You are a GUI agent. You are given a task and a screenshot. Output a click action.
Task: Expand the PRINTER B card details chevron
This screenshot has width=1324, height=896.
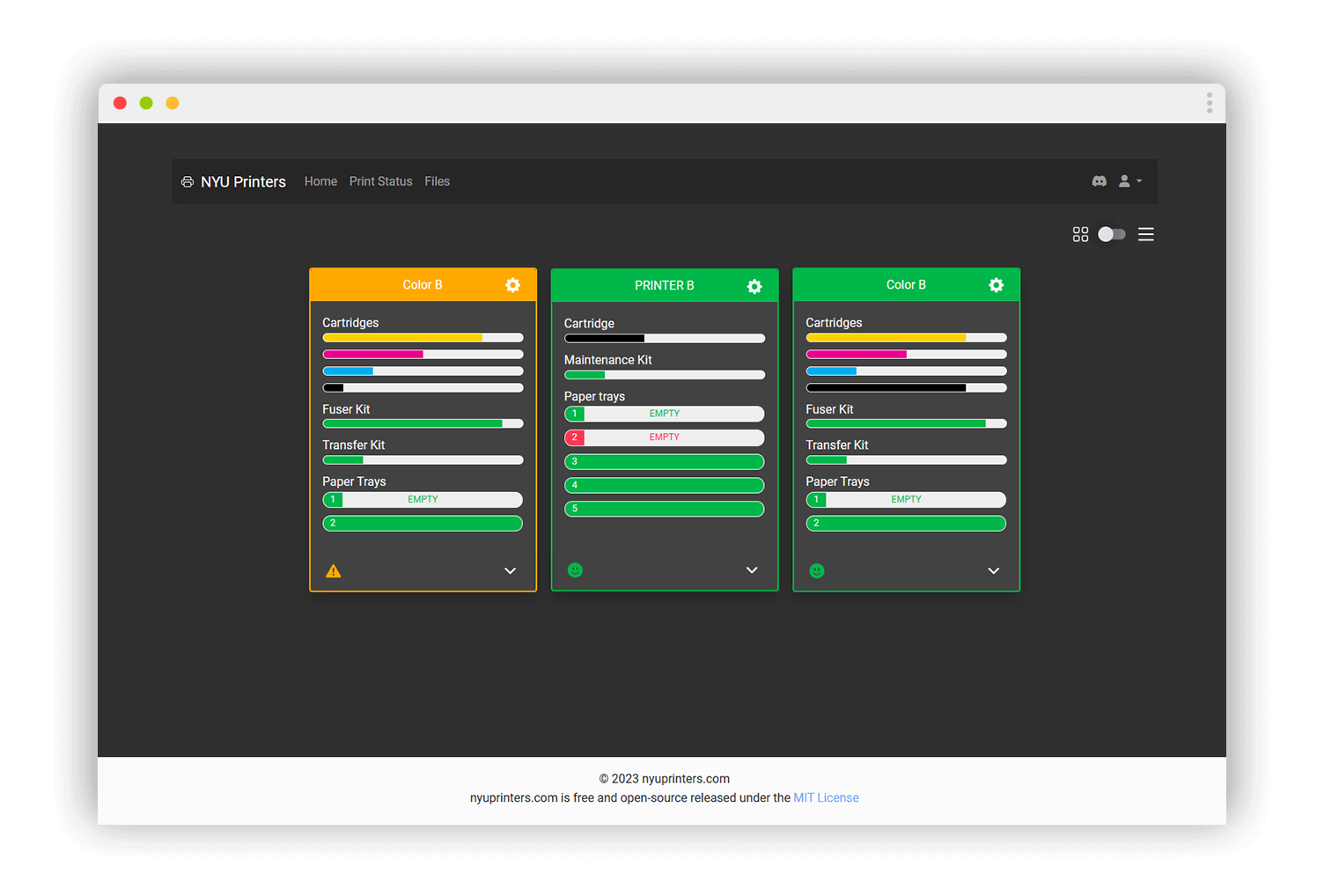point(752,570)
